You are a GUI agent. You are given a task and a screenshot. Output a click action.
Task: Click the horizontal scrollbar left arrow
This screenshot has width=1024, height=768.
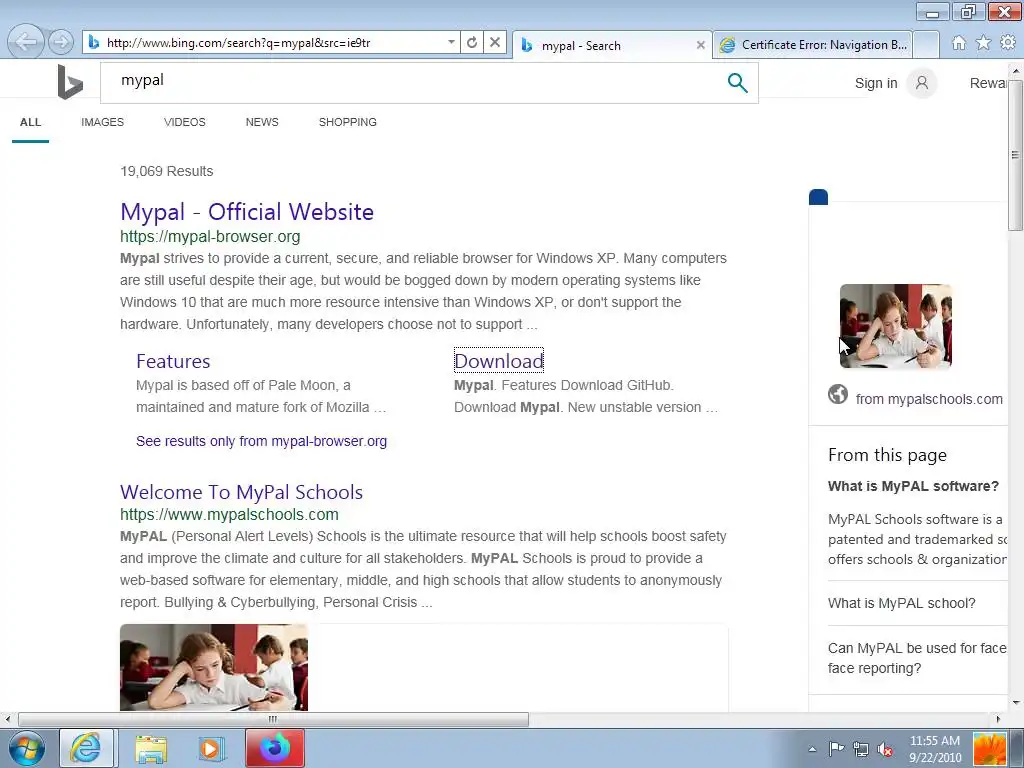click(7, 719)
